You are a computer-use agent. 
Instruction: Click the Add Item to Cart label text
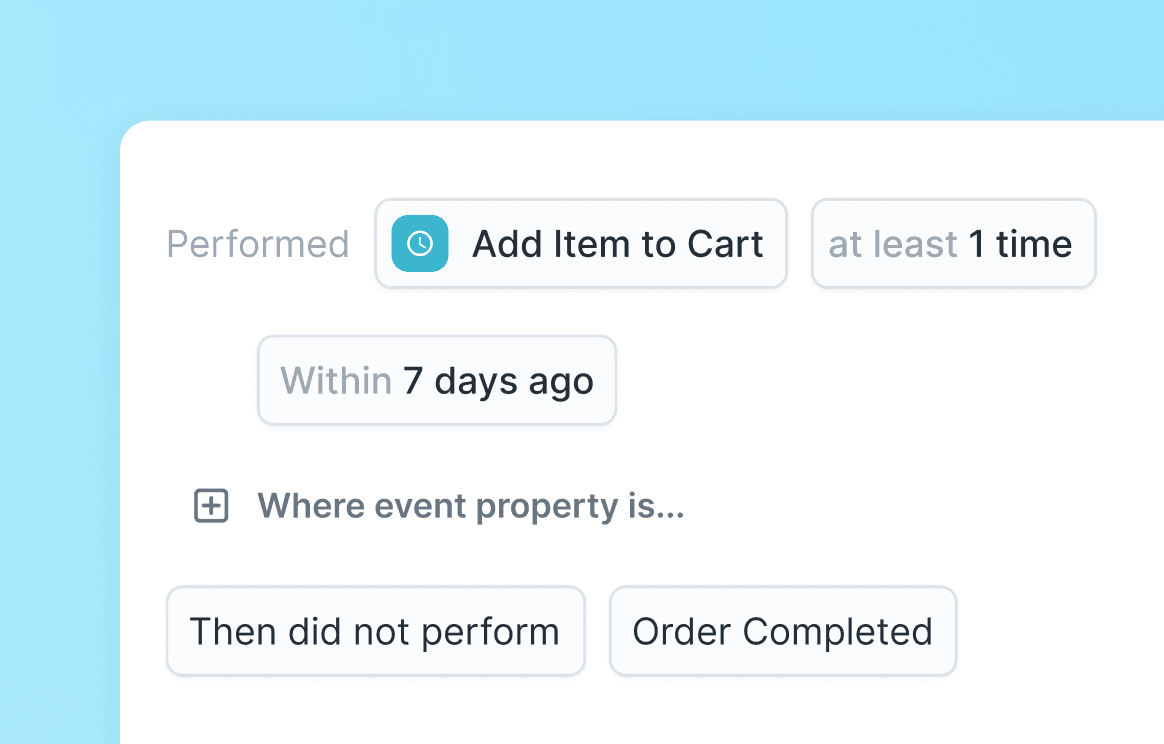coord(617,244)
